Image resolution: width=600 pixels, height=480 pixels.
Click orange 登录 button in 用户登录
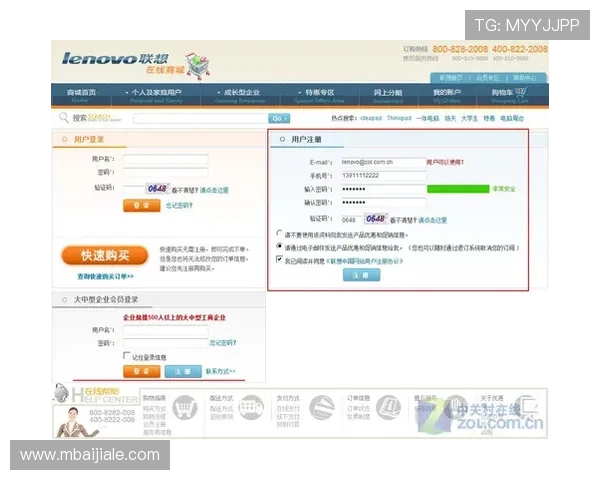[x=142, y=206]
